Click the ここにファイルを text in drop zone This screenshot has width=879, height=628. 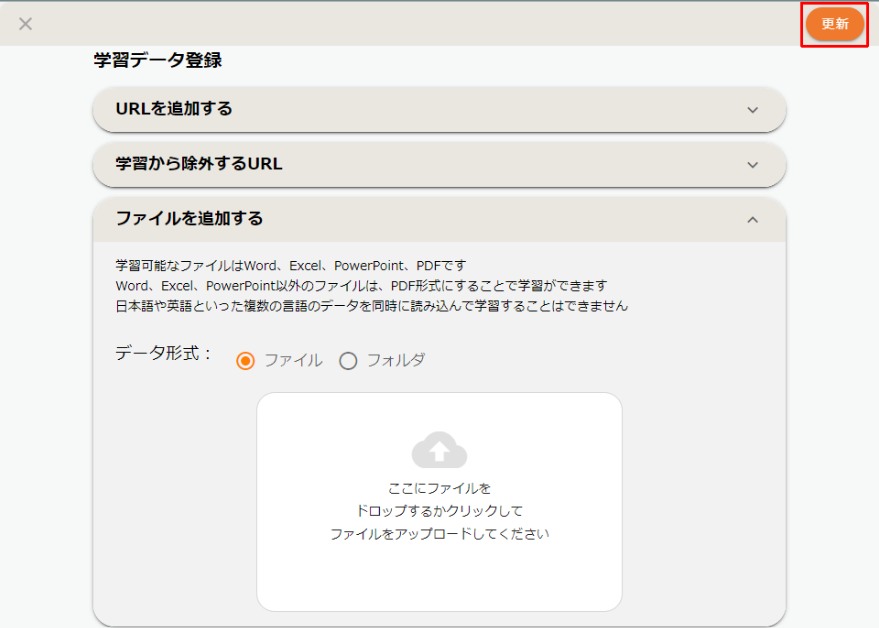[x=439, y=489]
